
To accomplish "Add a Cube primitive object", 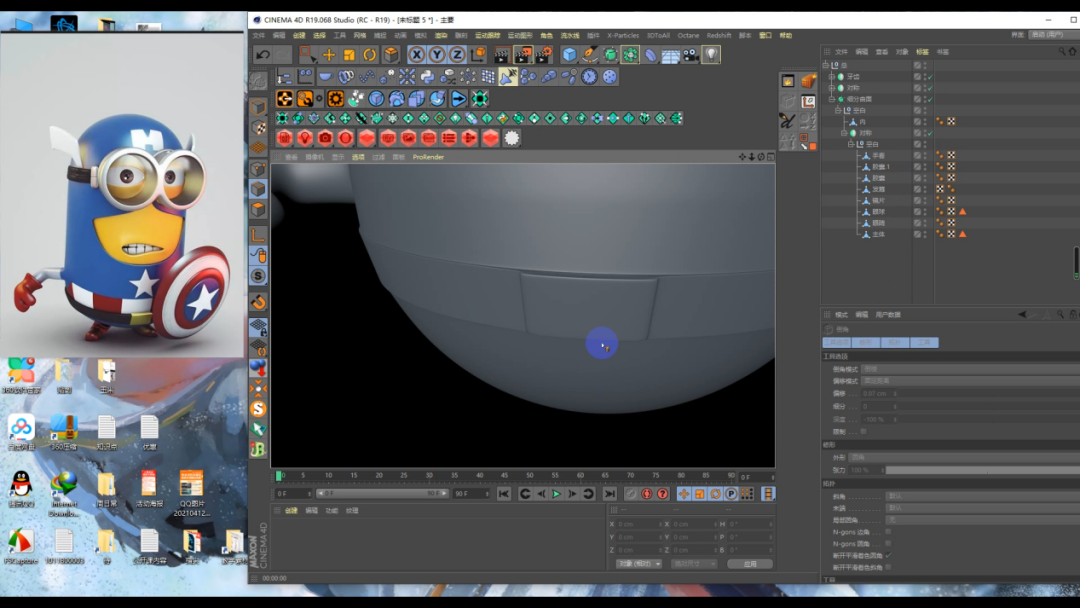I will coord(569,54).
